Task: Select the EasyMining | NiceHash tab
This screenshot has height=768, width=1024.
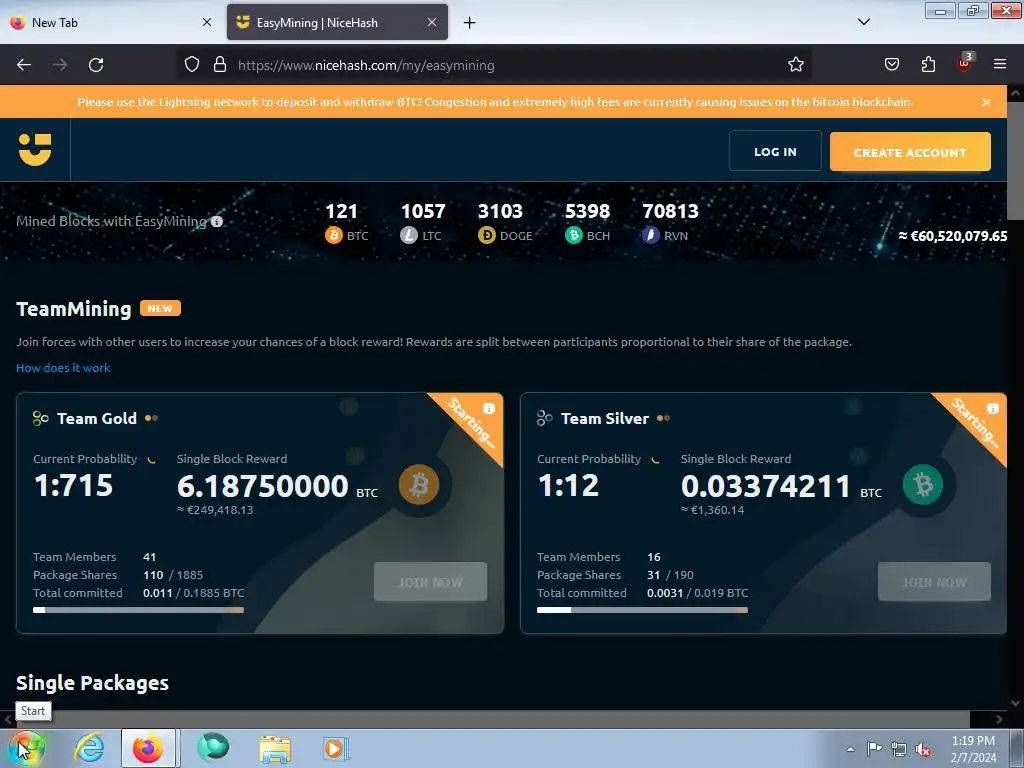Action: coord(337,22)
